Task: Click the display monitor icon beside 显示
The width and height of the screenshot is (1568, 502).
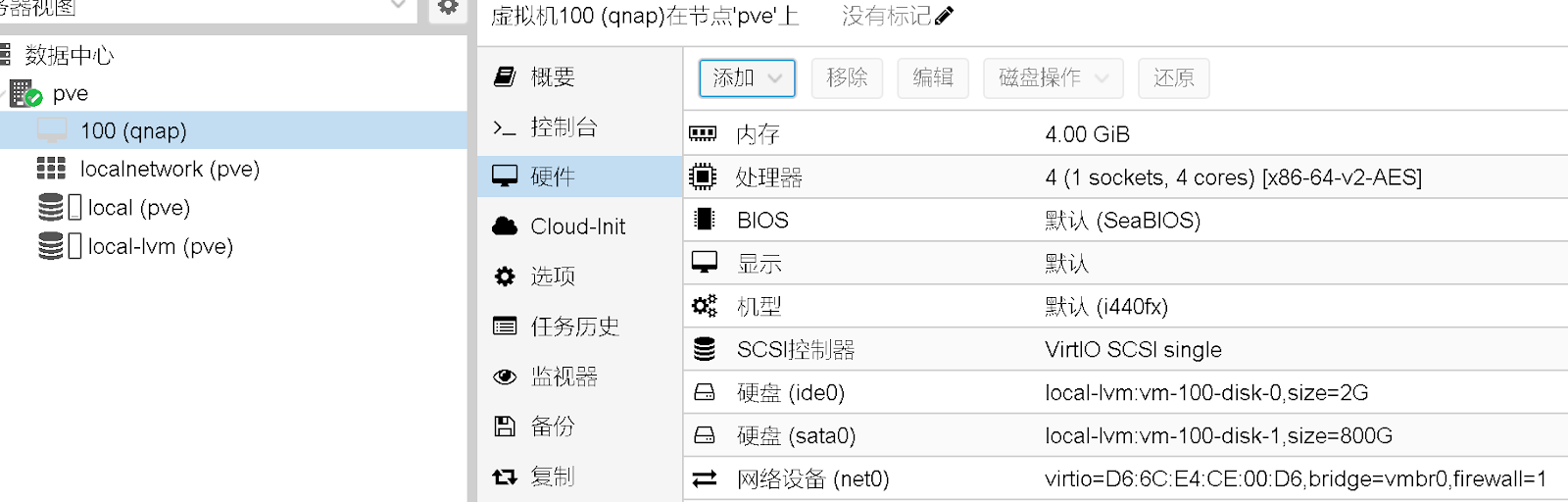Action: click(x=705, y=263)
